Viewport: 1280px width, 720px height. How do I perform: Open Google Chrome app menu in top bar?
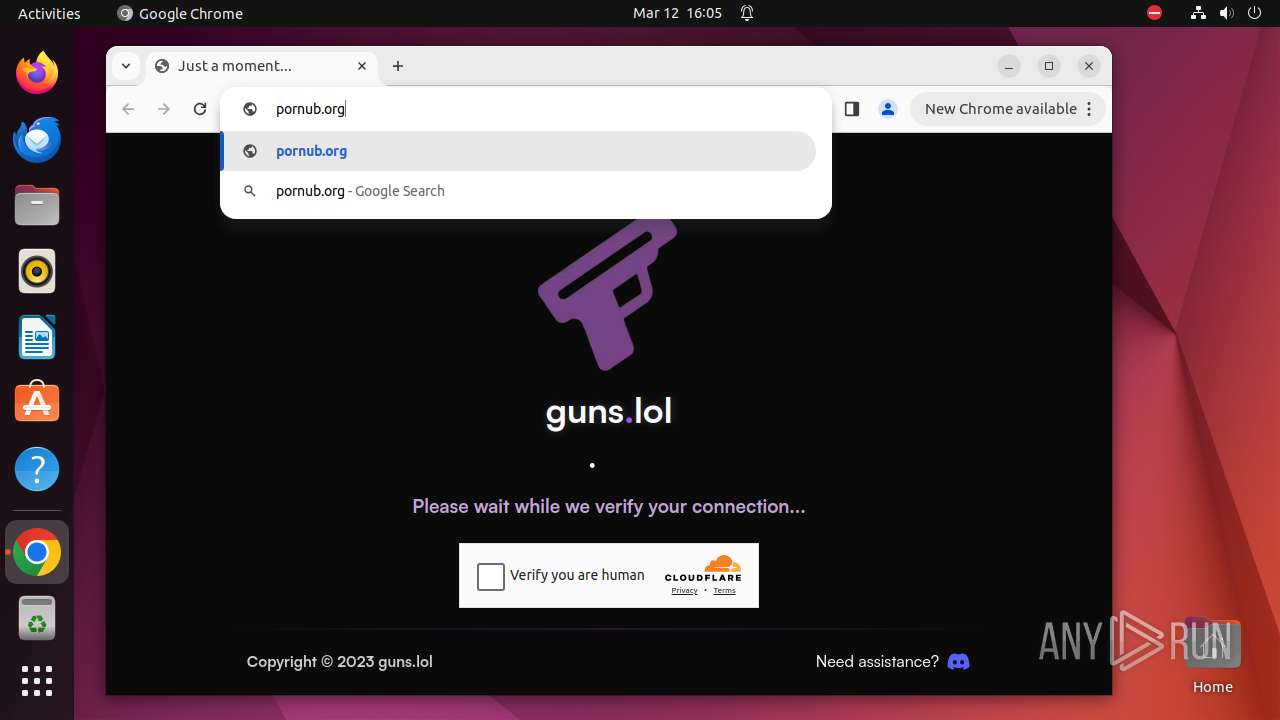[x=180, y=13]
